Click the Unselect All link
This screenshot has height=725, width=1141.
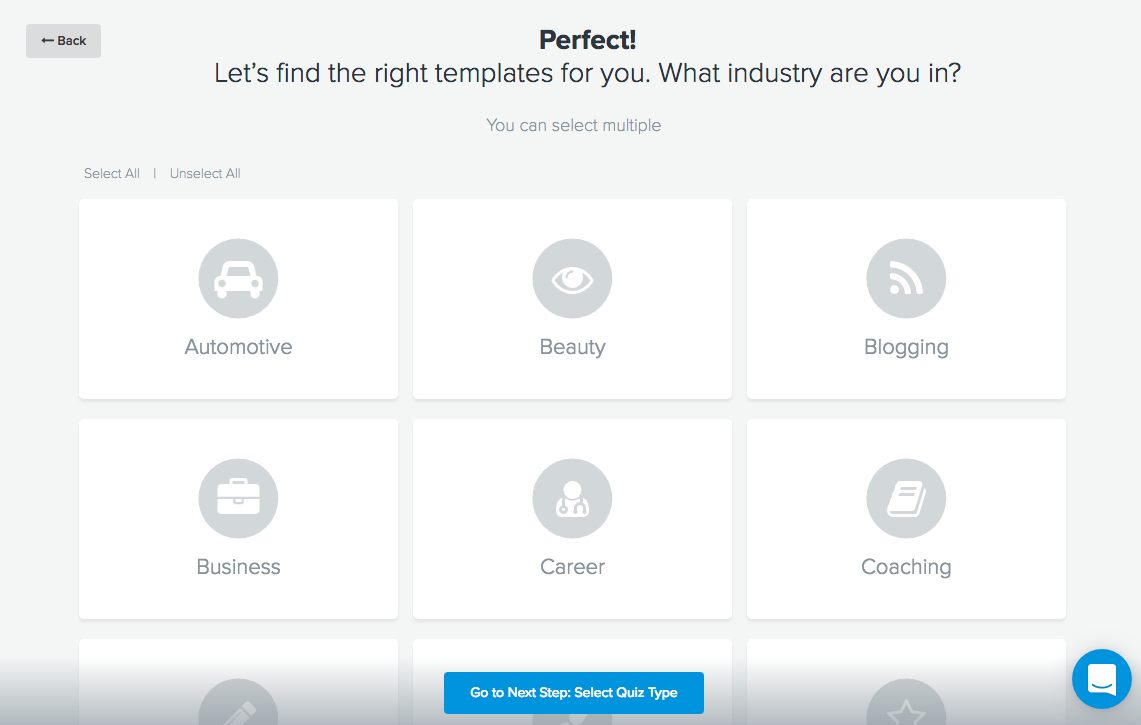point(204,173)
